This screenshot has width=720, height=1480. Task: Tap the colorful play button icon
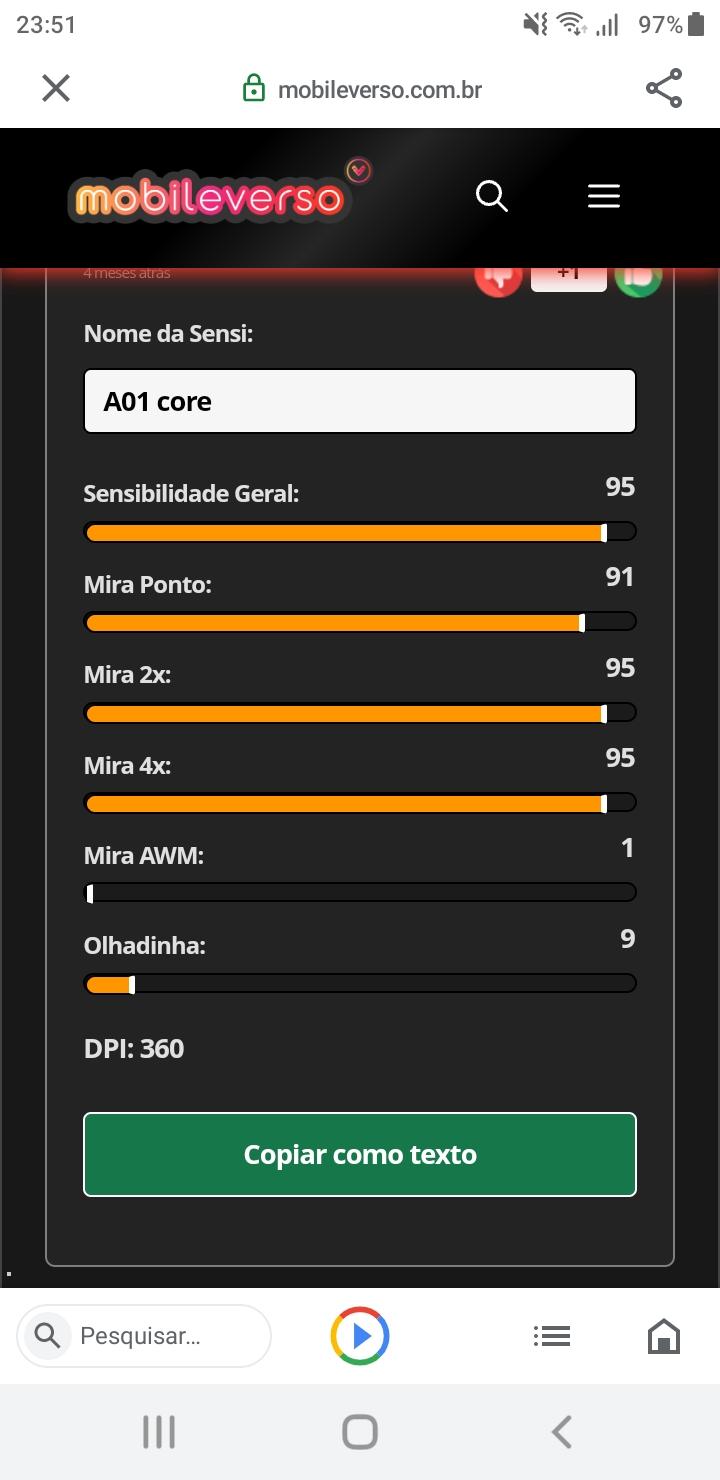pos(360,1335)
